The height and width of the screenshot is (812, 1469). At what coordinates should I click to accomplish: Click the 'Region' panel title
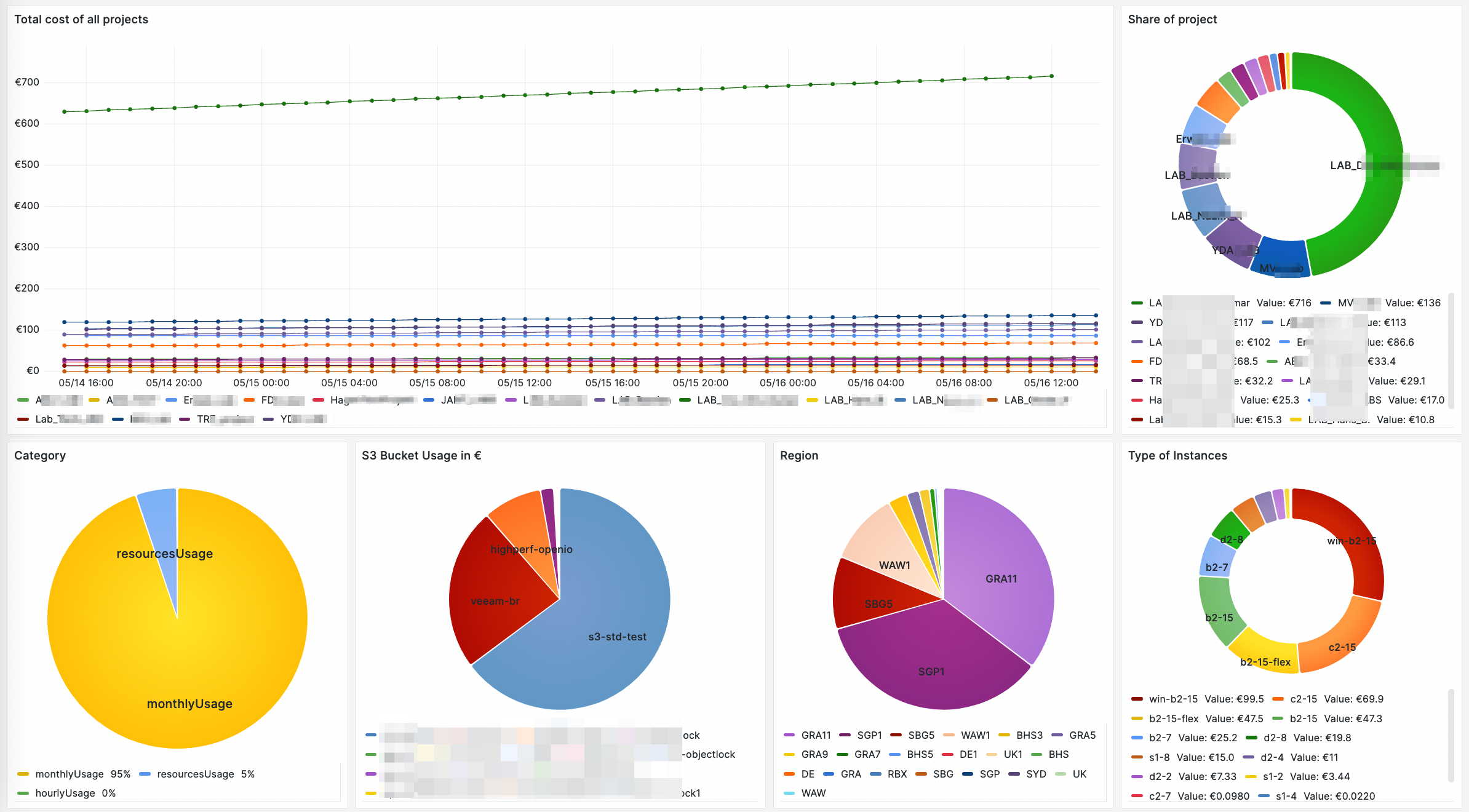click(x=798, y=455)
